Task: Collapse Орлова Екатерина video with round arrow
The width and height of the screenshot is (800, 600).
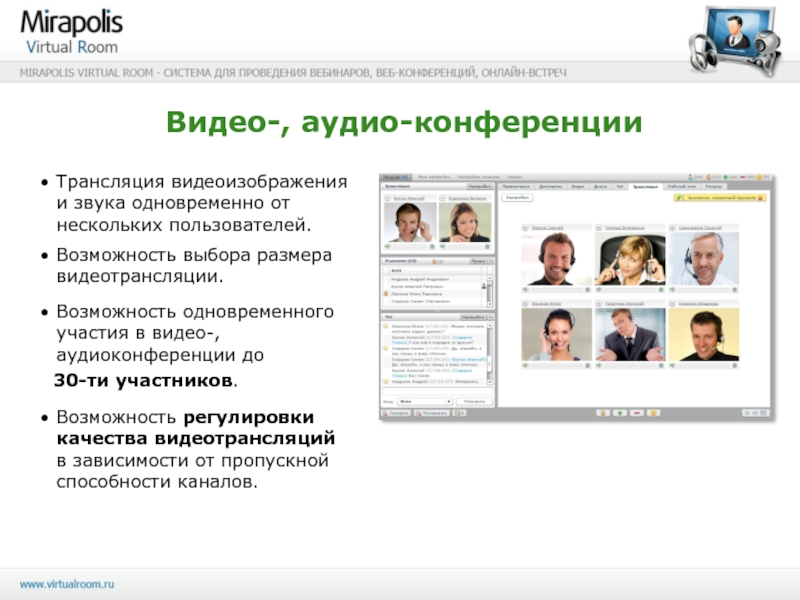Action: click(598, 228)
